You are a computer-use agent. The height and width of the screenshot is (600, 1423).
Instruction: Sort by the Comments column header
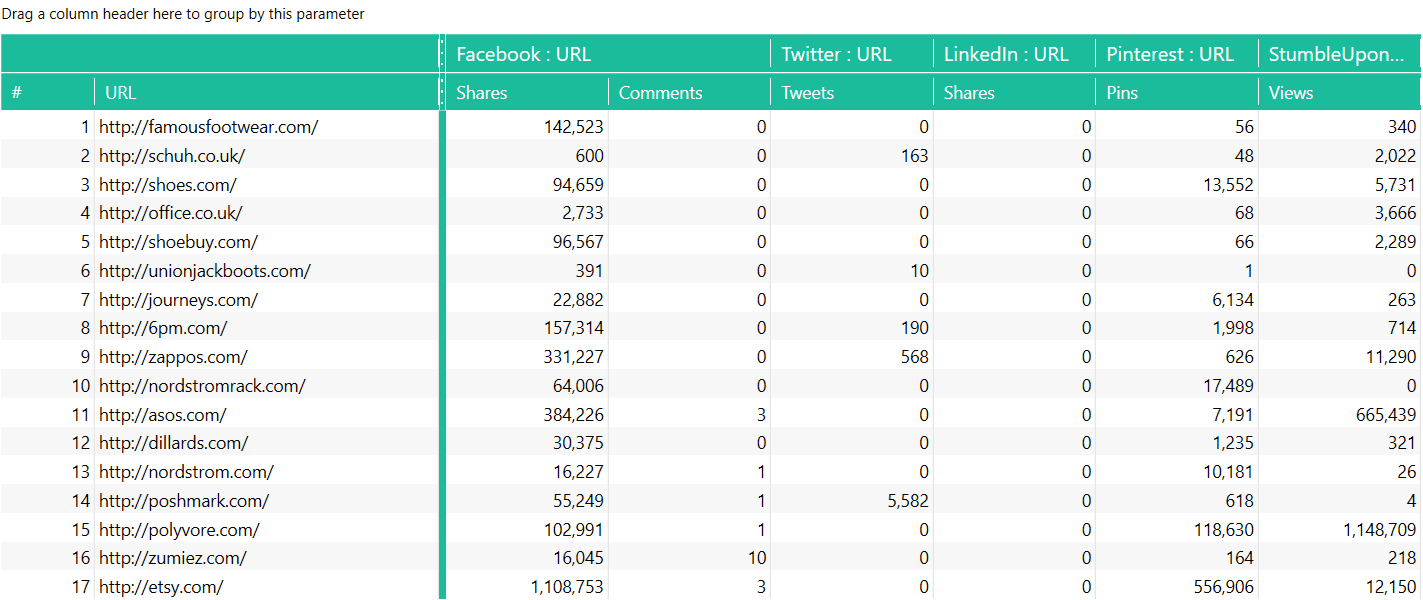(689, 93)
